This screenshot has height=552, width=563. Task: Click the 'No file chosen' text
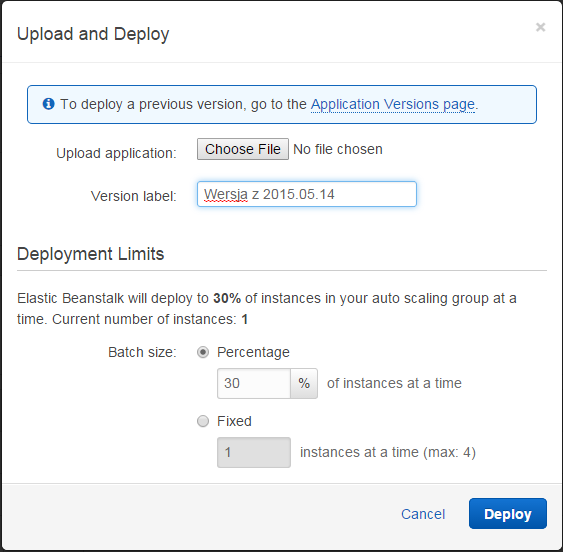click(x=338, y=149)
